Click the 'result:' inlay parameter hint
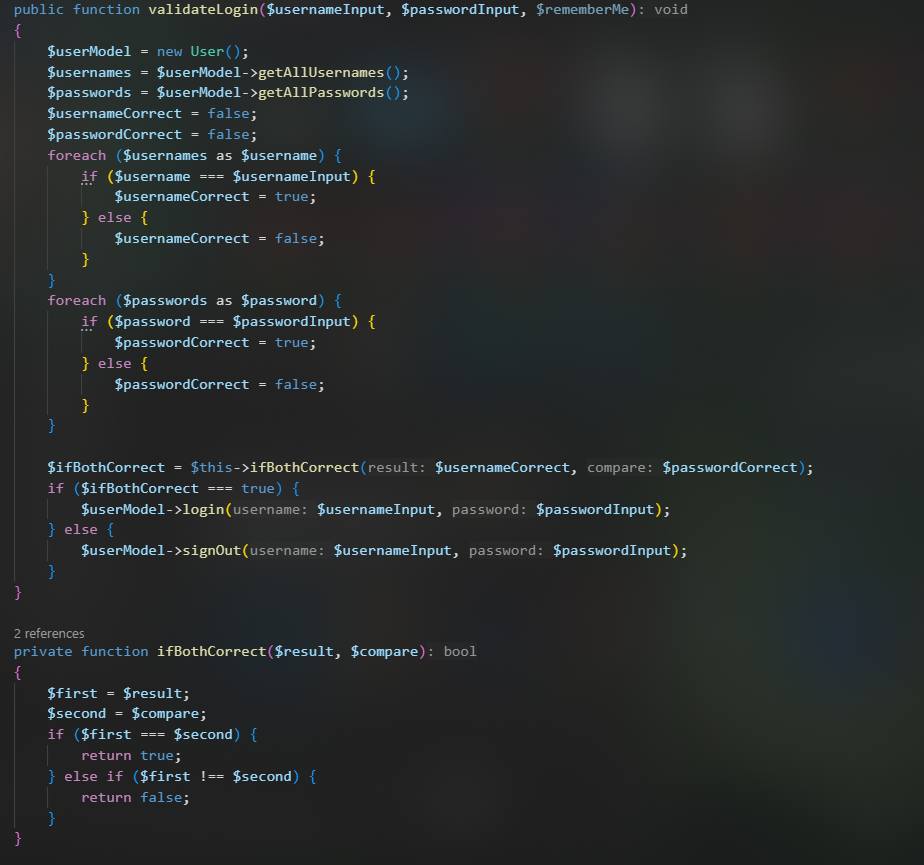This screenshot has height=865, width=924. pos(397,468)
